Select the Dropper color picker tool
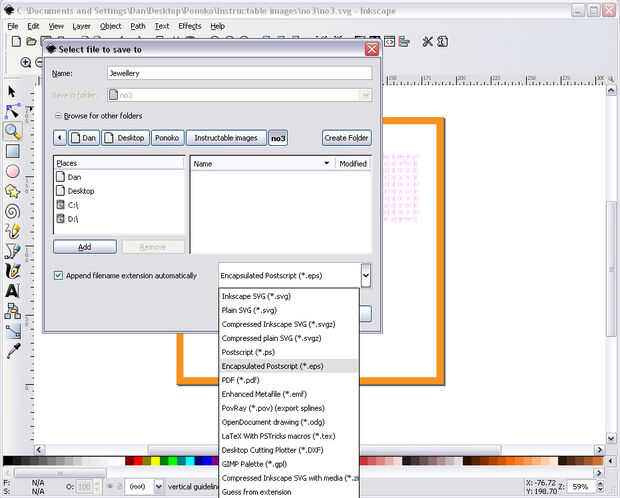 13,350
